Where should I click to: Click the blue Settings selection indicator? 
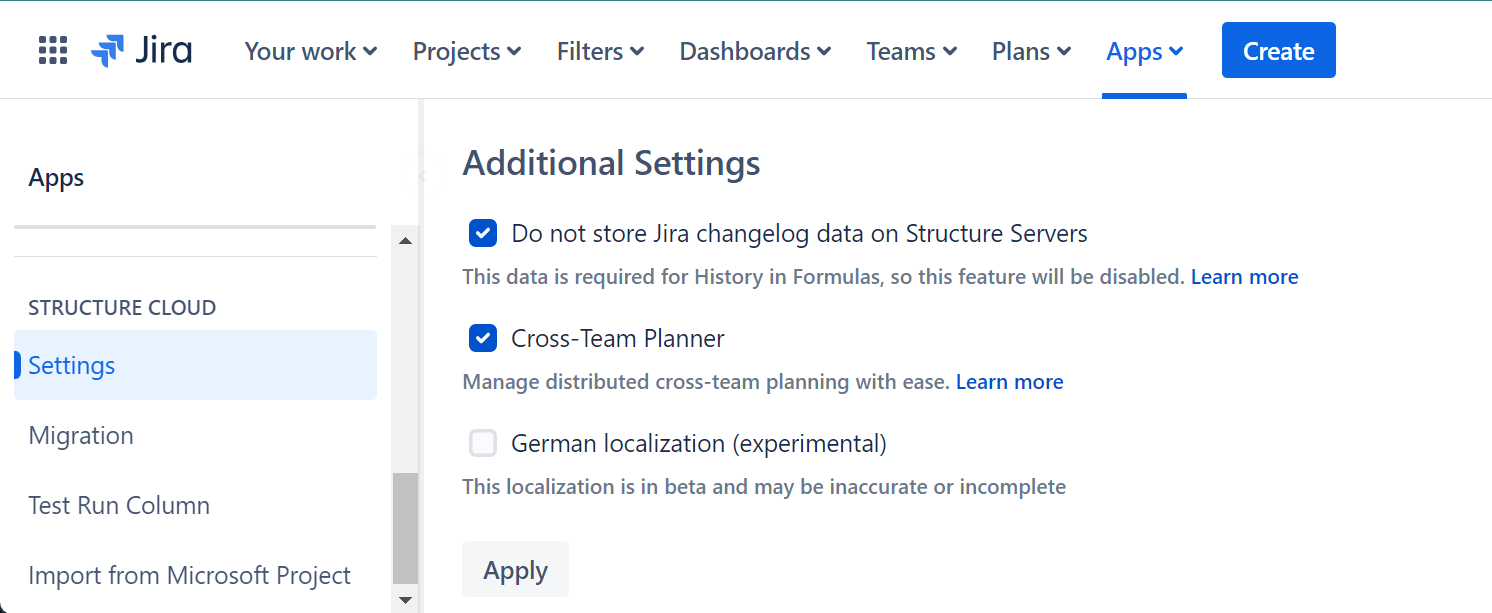pyautogui.click(x=16, y=365)
